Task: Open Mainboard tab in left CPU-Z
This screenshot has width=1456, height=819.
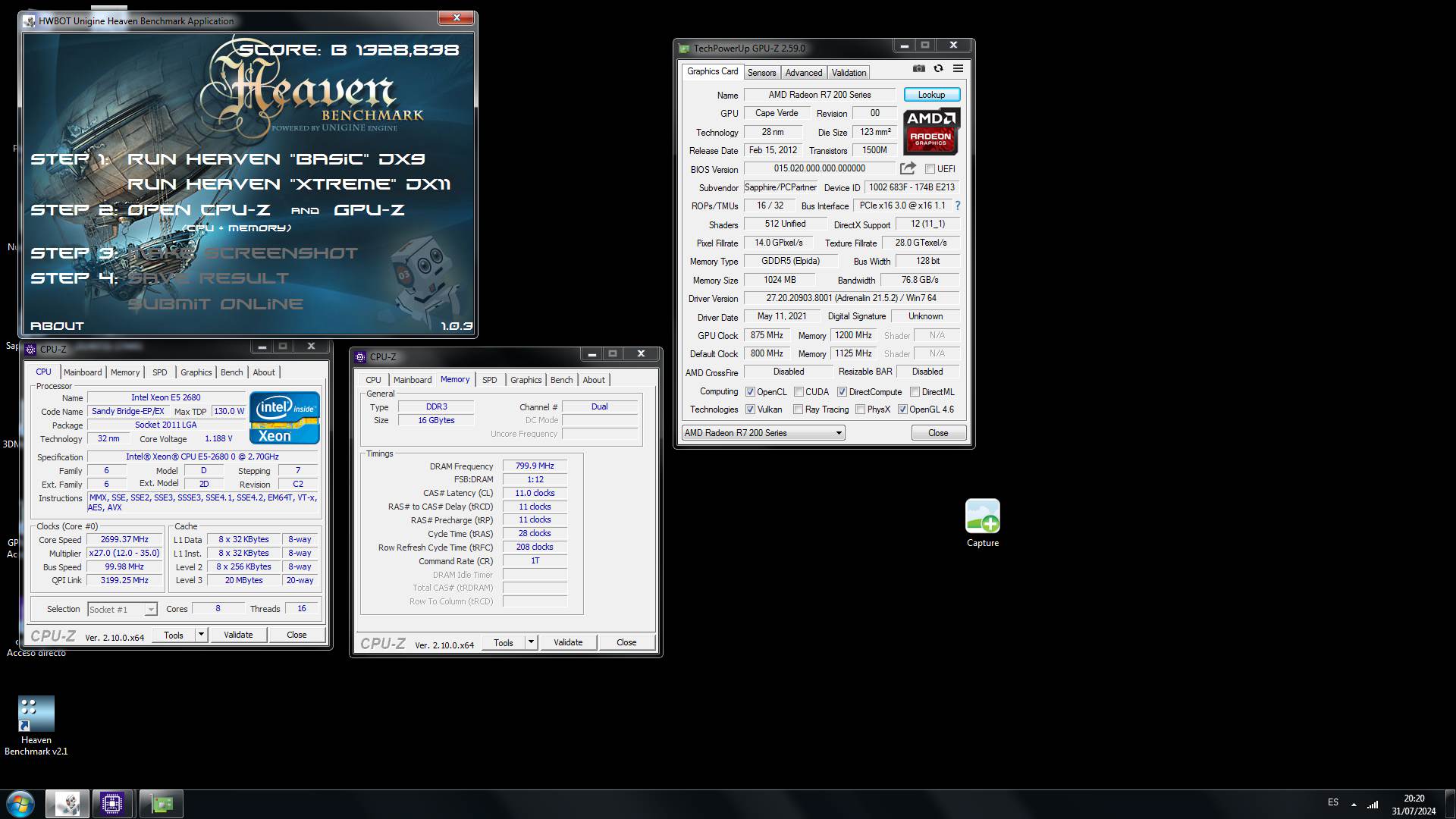Action: 83,372
